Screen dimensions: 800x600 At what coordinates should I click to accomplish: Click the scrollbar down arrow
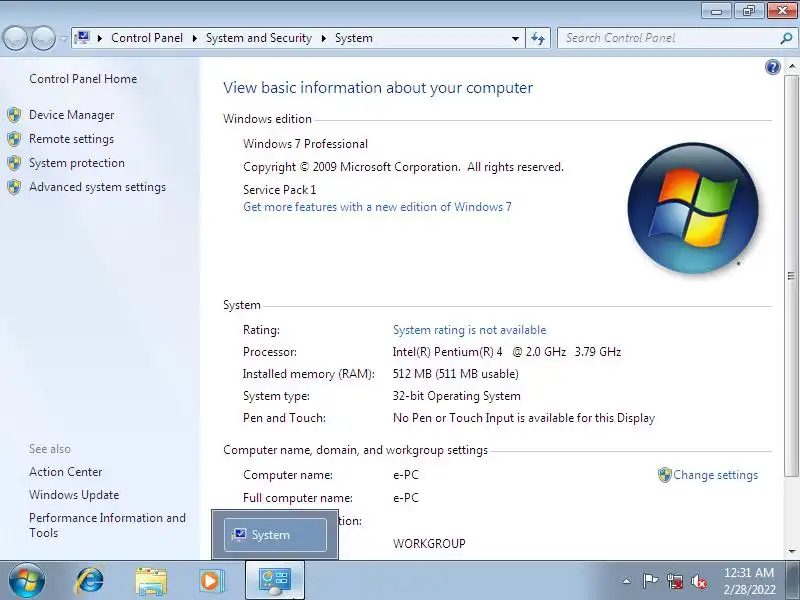coord(792,552)
